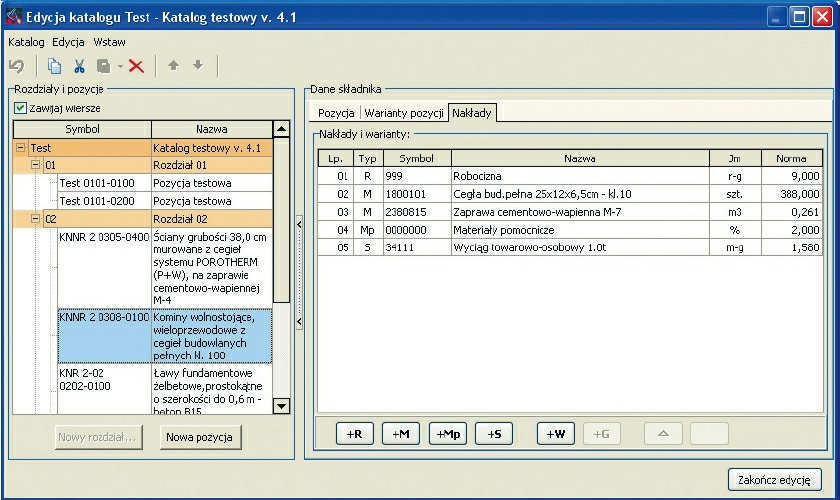
Task: Click the +W add variant button
Action: pos(556,434)
